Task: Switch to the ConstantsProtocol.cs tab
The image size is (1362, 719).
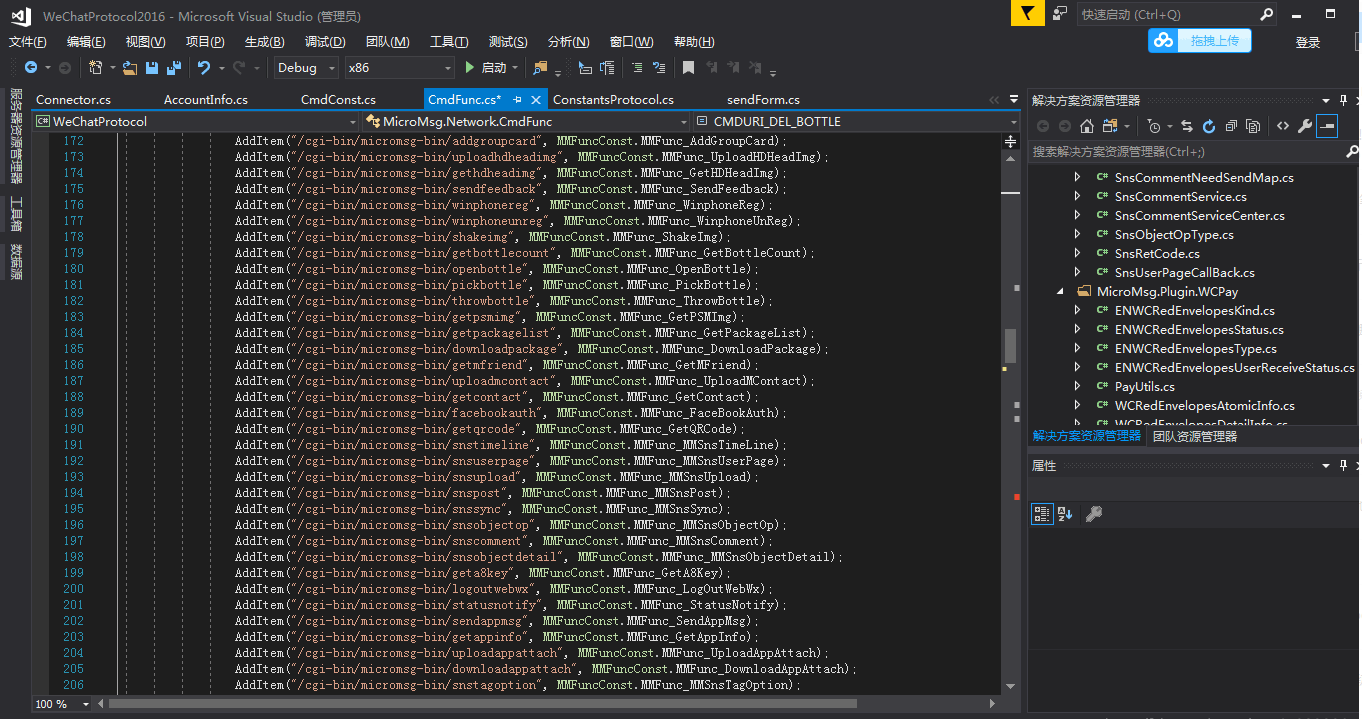Action: pyautogui.click(x=613, y=100)
